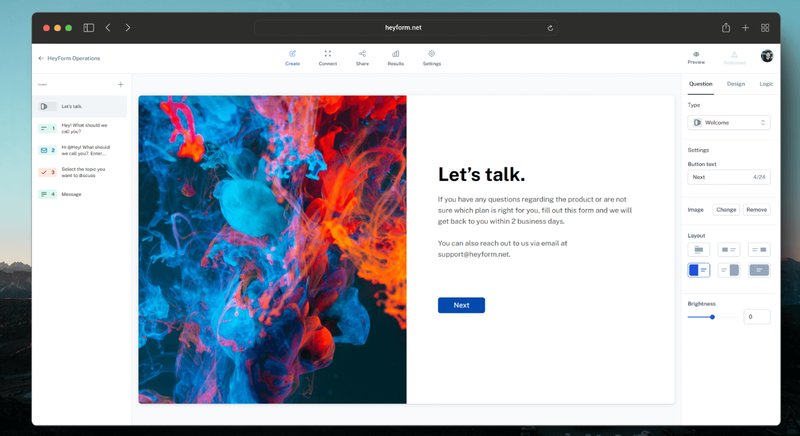800x436 pixels.
Task: Open the Connect integrations section
Action: click(x=328, y=57)
